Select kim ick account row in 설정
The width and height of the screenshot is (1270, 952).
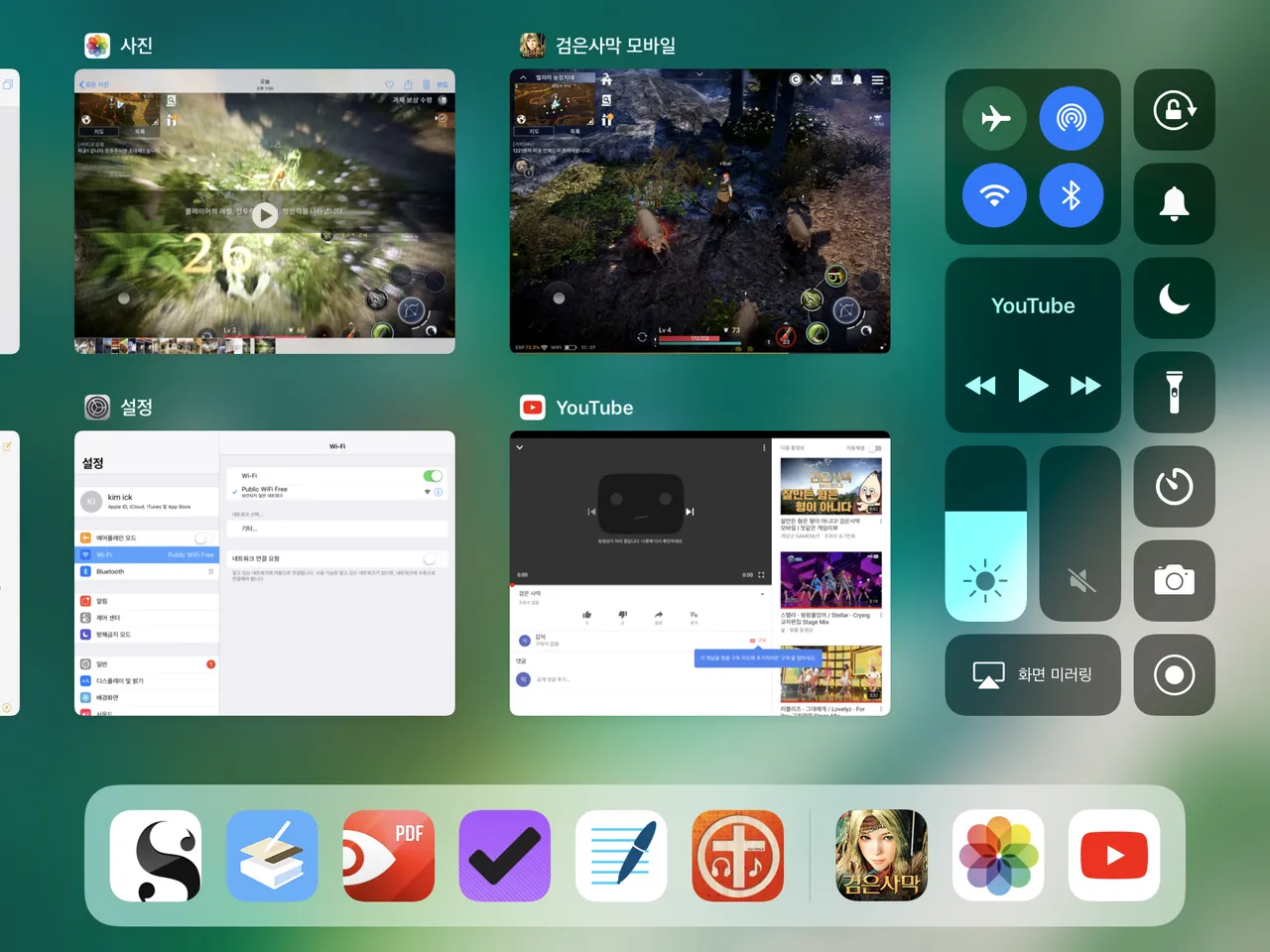pyautogui.click(x=147, y=501)
